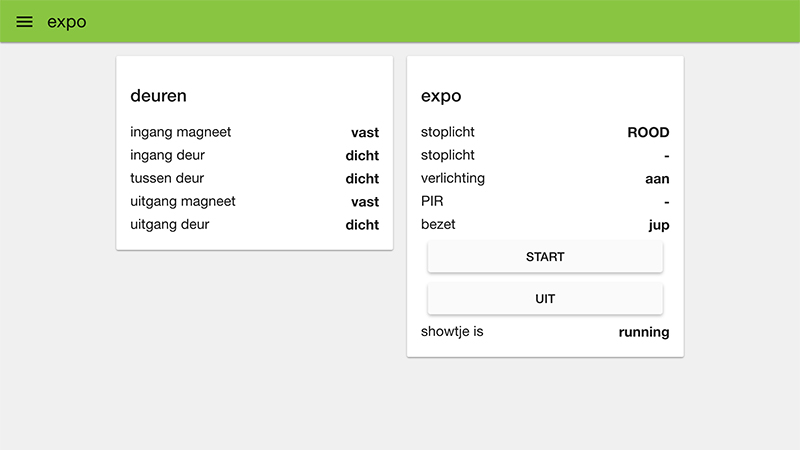Click ingang magneet value vast
Screen dimensions: 800x450
coord(365,132)
